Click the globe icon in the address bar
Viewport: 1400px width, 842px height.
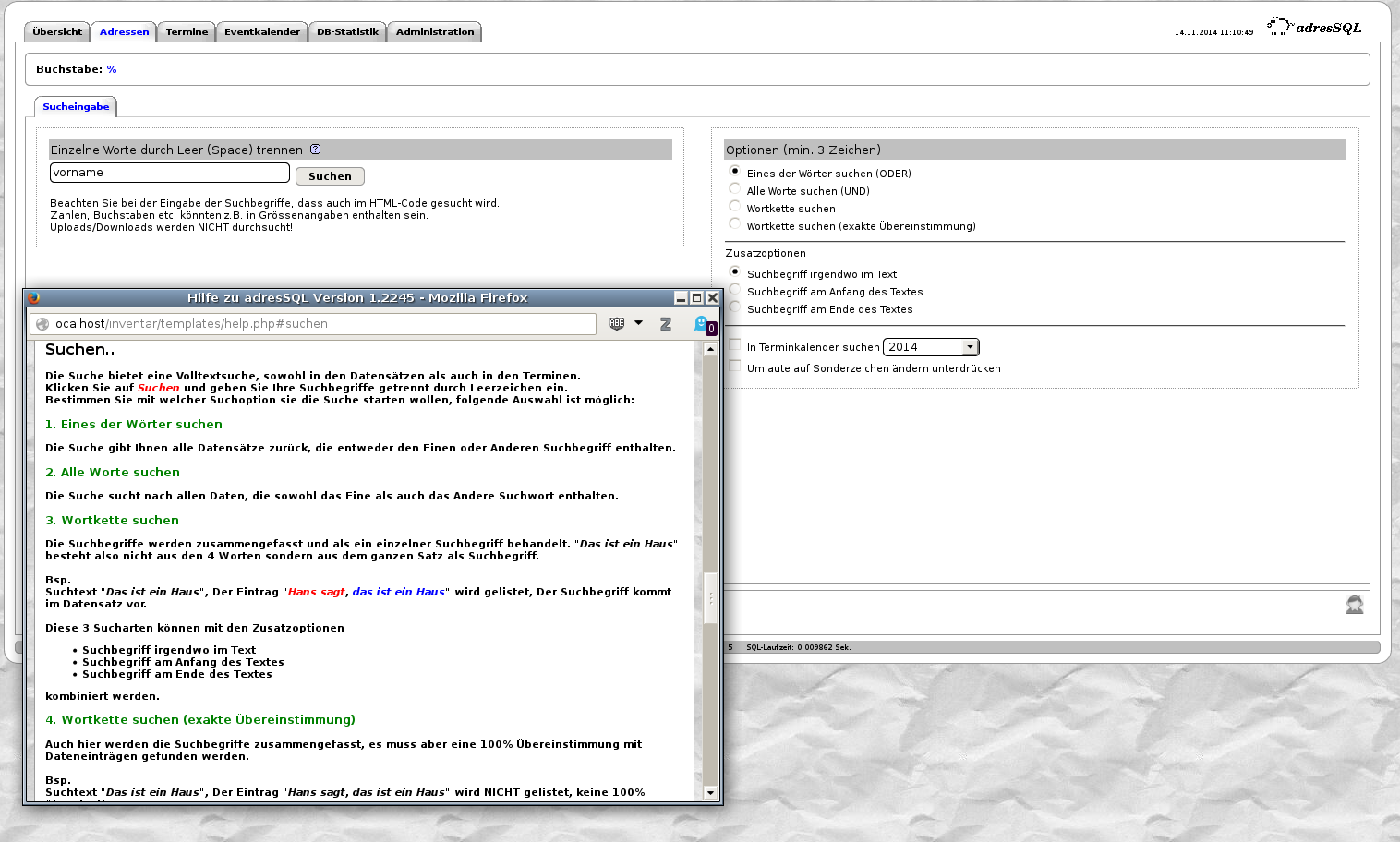42,323
